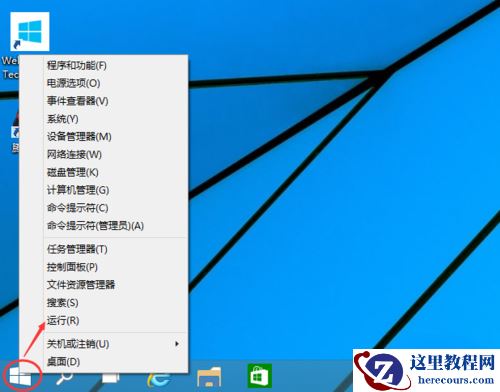Viewport: 500px width, 392px height.
Task: Open Task View icon on taskbar
Action: coord(111,378)
